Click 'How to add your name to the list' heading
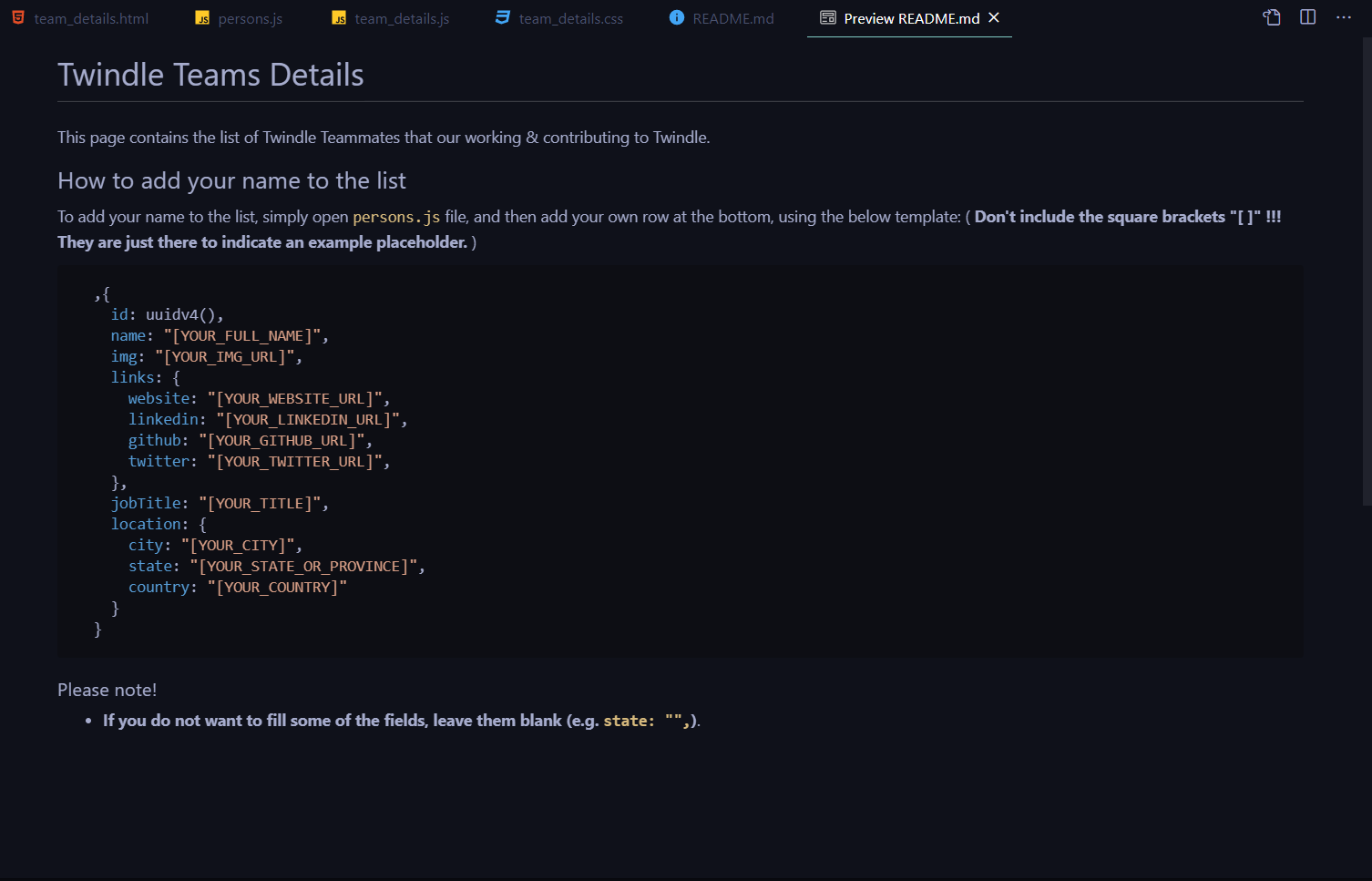 pos(231,180)
